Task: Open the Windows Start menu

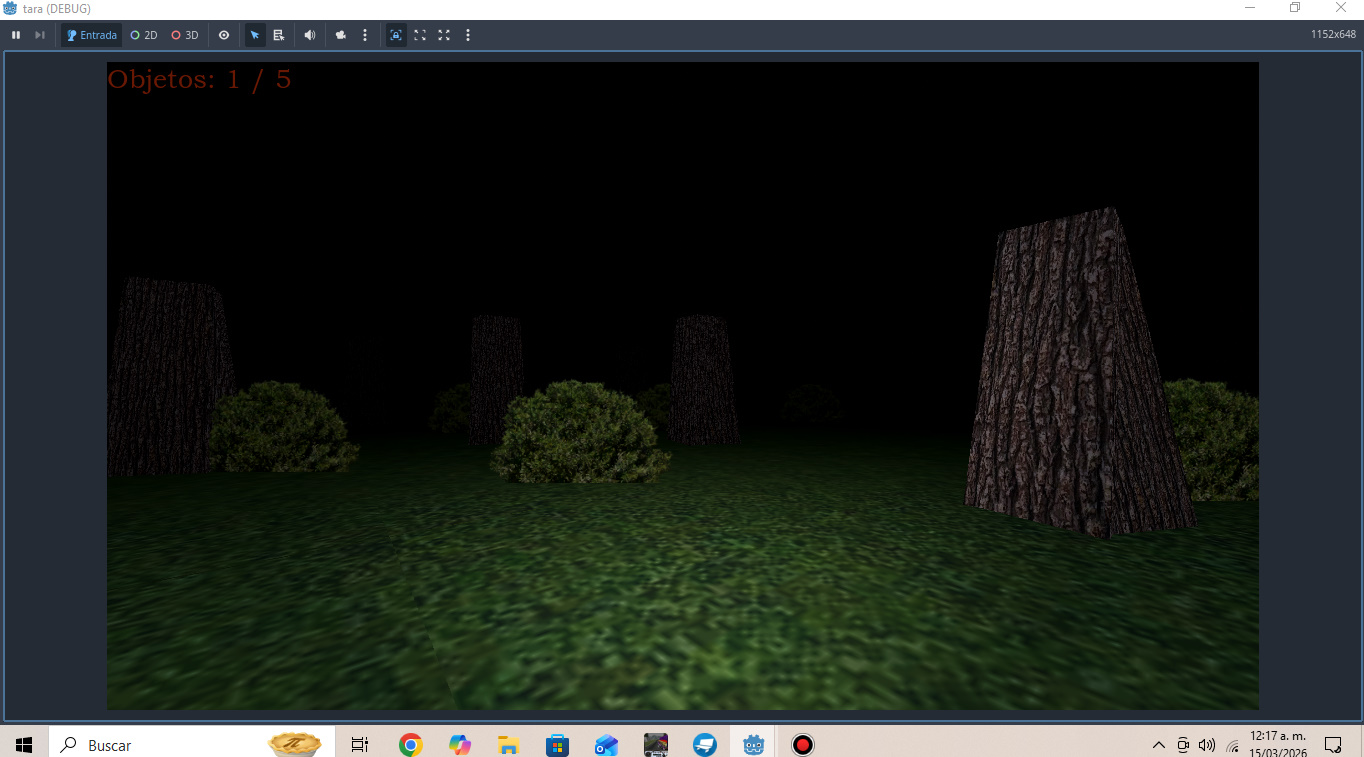Action: [x=24, y=745]
